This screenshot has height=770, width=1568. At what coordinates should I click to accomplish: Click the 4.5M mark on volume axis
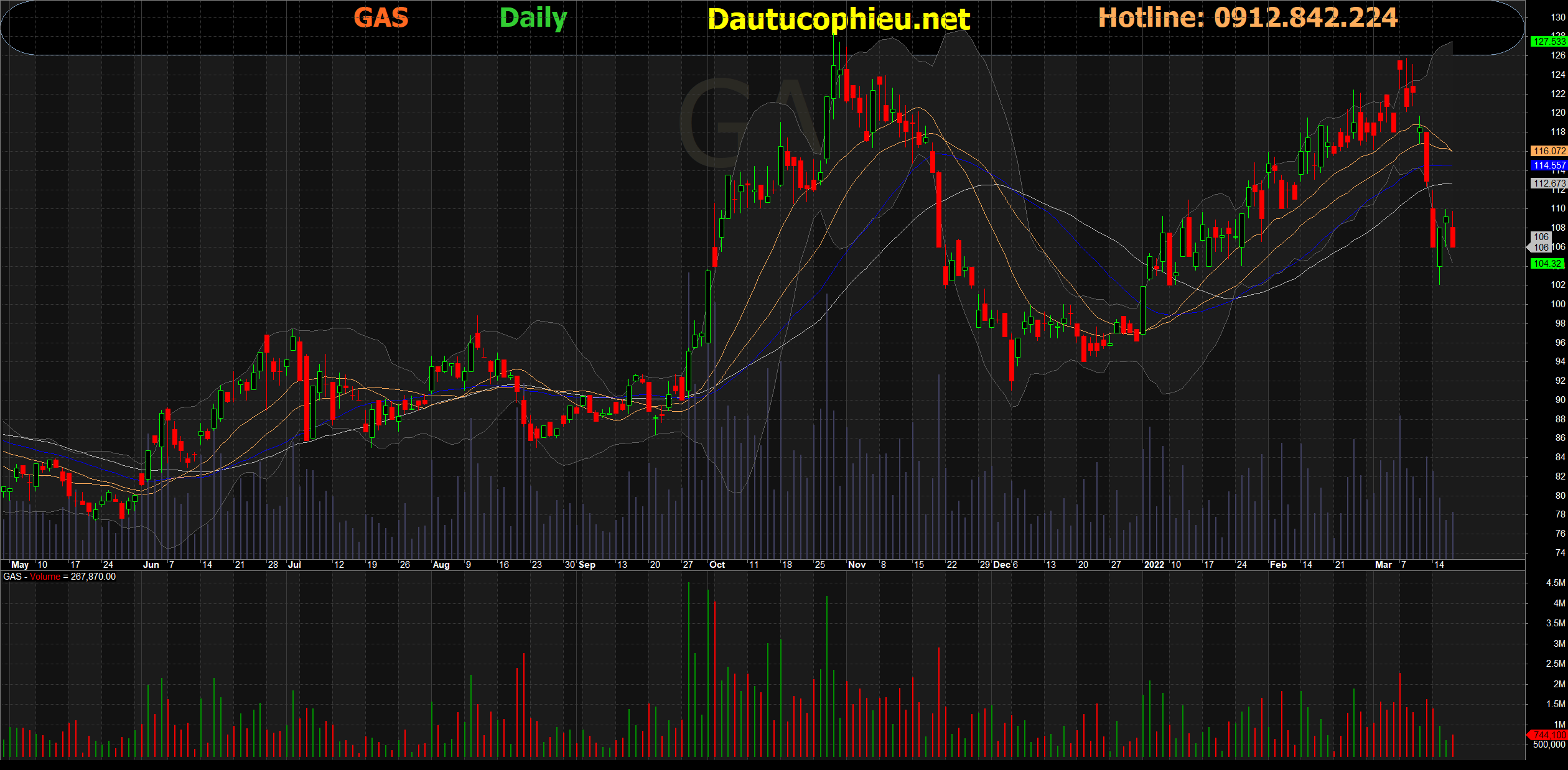coord(1555,583)
